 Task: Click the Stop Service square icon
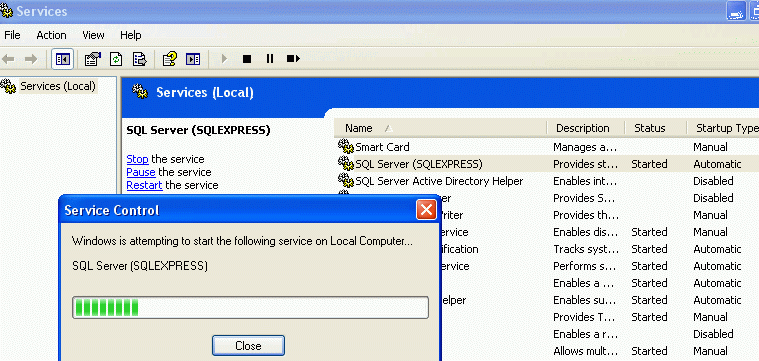pyautogui.click(x=247, y=59)
